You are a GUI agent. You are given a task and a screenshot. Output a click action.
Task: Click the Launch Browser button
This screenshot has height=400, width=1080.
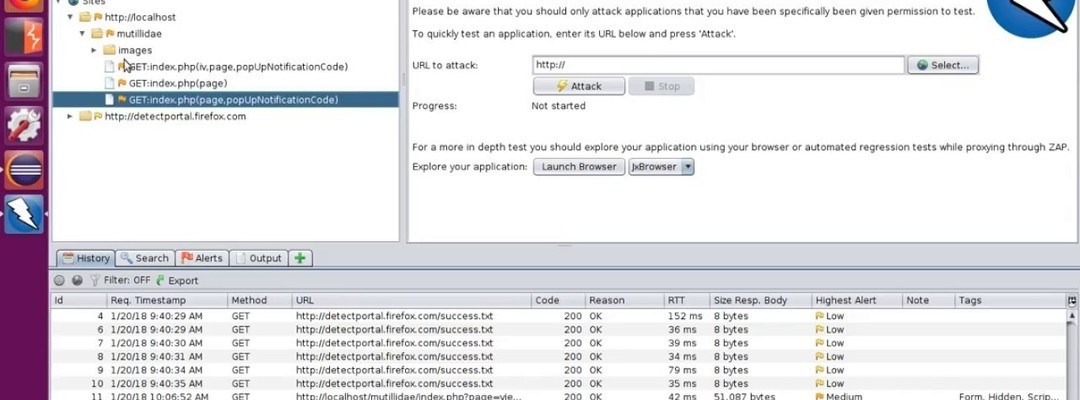pyautogui.click(x=579, y=167)
